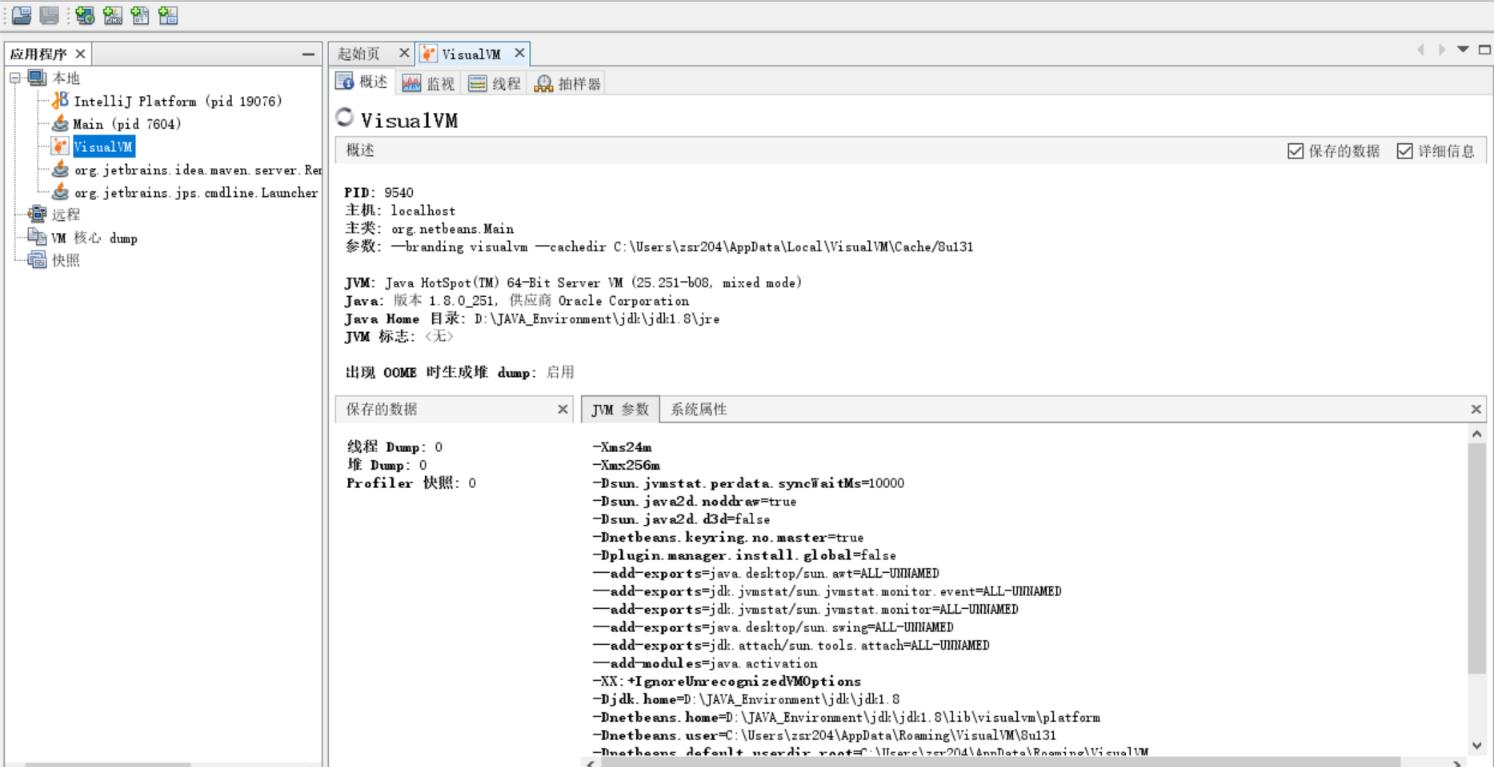This screenshot has height=767, width=1494.
Task: Click the spinner icon beside VisualVM heading
Action: coord(345,118)
